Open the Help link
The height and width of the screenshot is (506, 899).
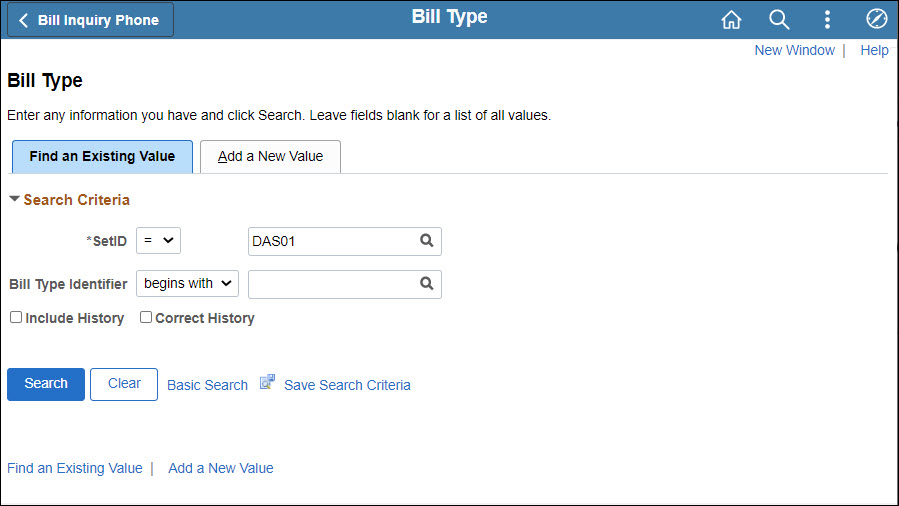click(874, 50)
